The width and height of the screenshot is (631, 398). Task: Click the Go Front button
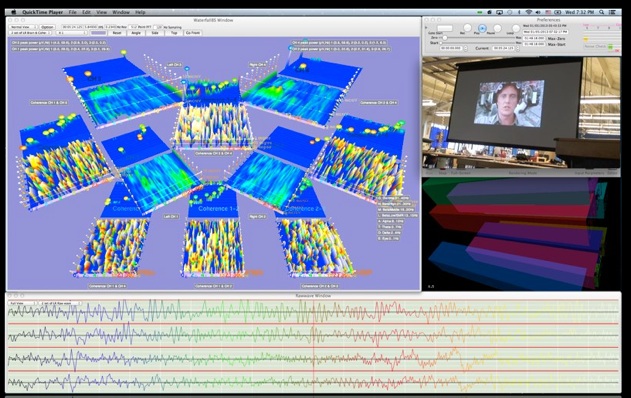(193, 33)
